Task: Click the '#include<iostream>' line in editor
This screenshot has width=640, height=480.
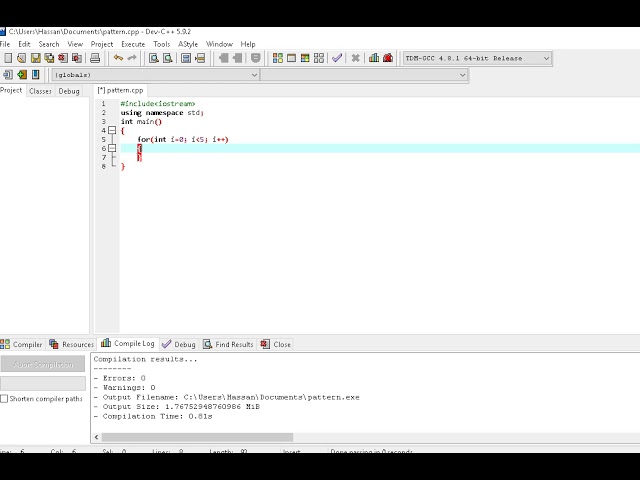Action: (x=158, y=104)
